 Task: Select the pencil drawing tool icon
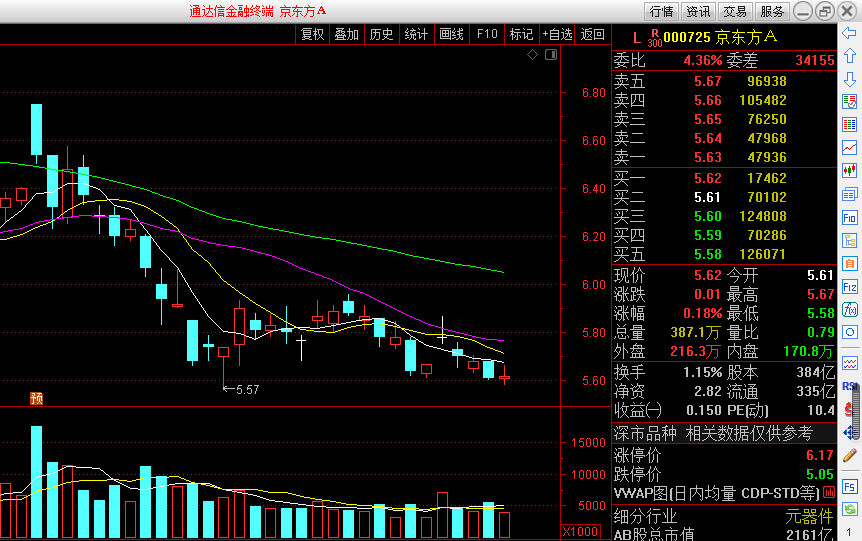[x=850, y=455]
